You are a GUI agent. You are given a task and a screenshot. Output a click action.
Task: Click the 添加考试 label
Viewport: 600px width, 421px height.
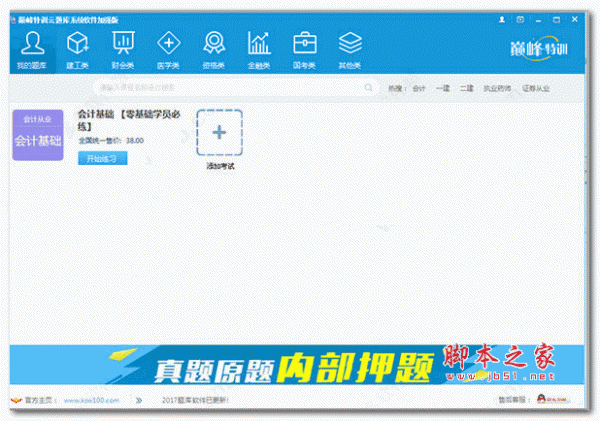click(220, 166)
